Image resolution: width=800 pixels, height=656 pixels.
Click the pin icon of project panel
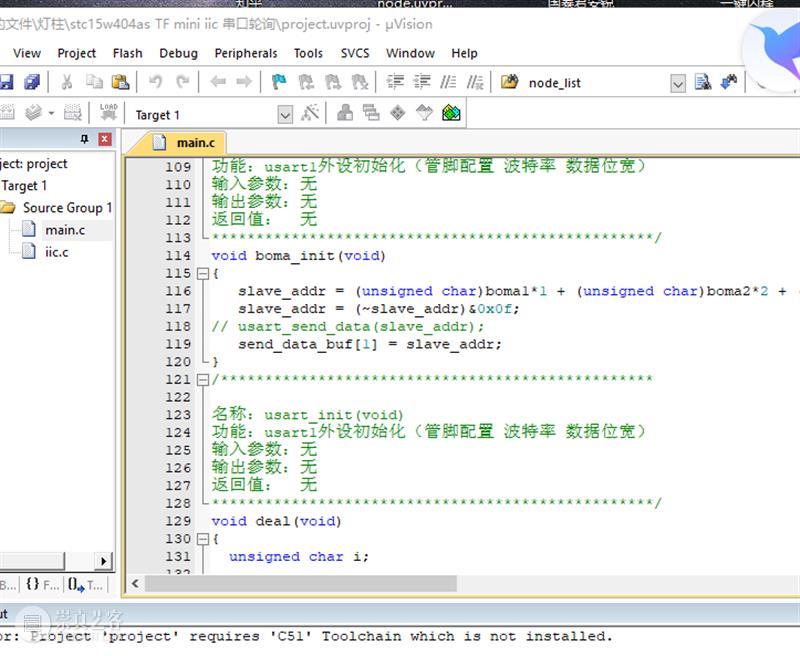(x=85, y=139)
